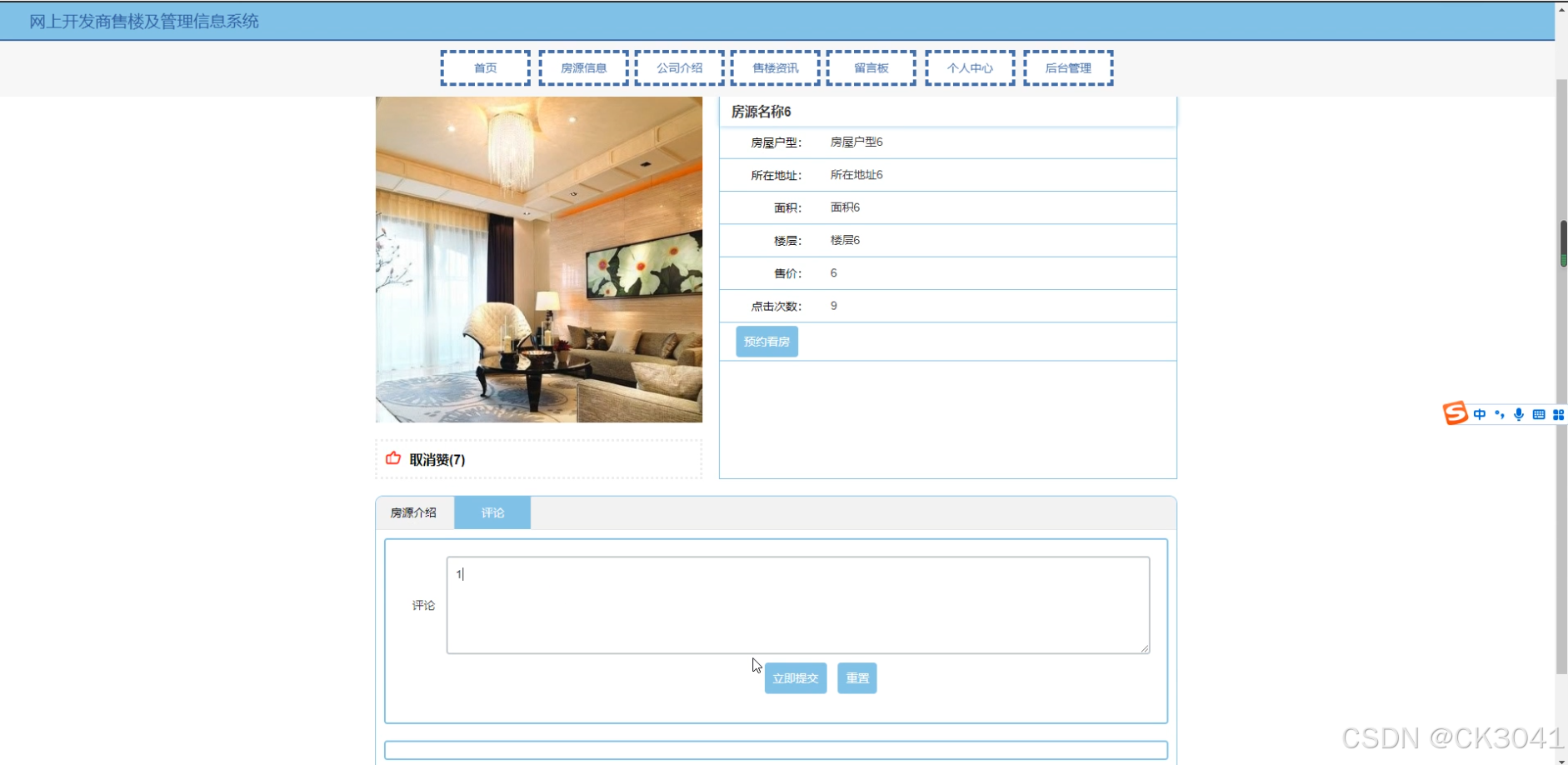1568x765 pixels.
Task: Open the 后台管理 menu item
Action: (1069, 67)
